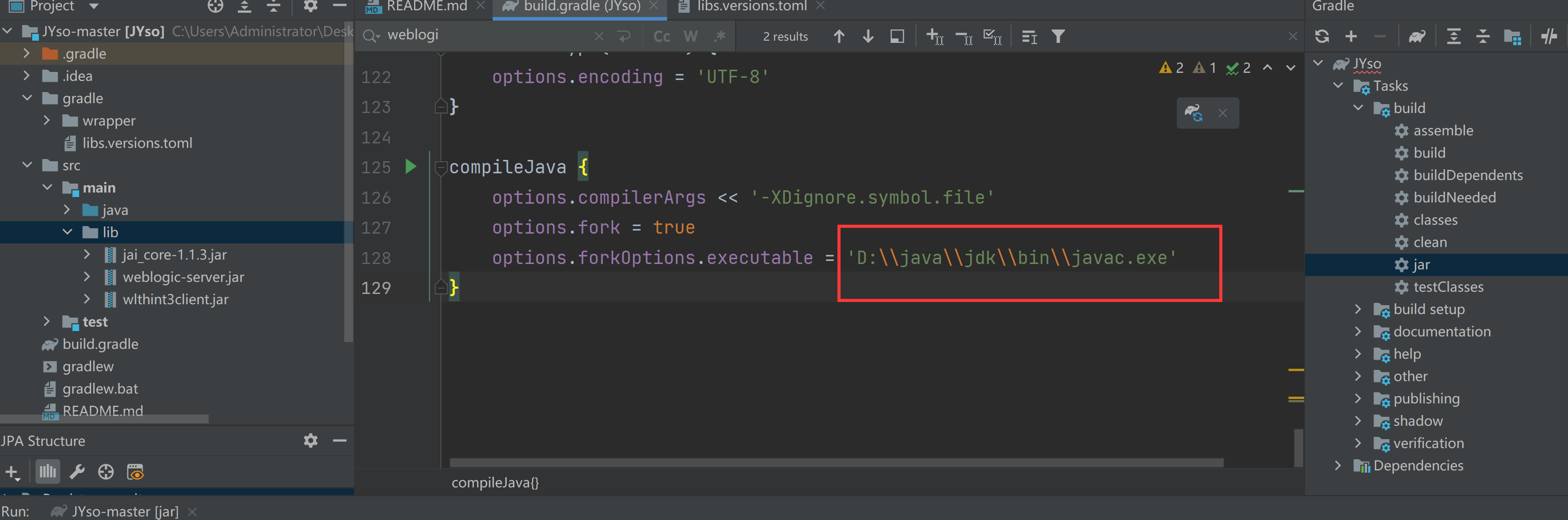
Task: Open JPA Structure settings gear
Action: point(310,440)
